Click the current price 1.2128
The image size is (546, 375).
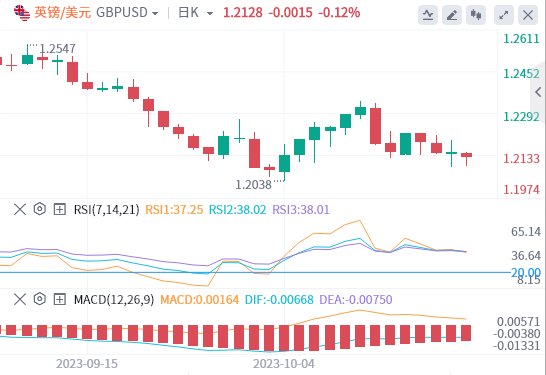pyautogui.click(x=243, y=13)
